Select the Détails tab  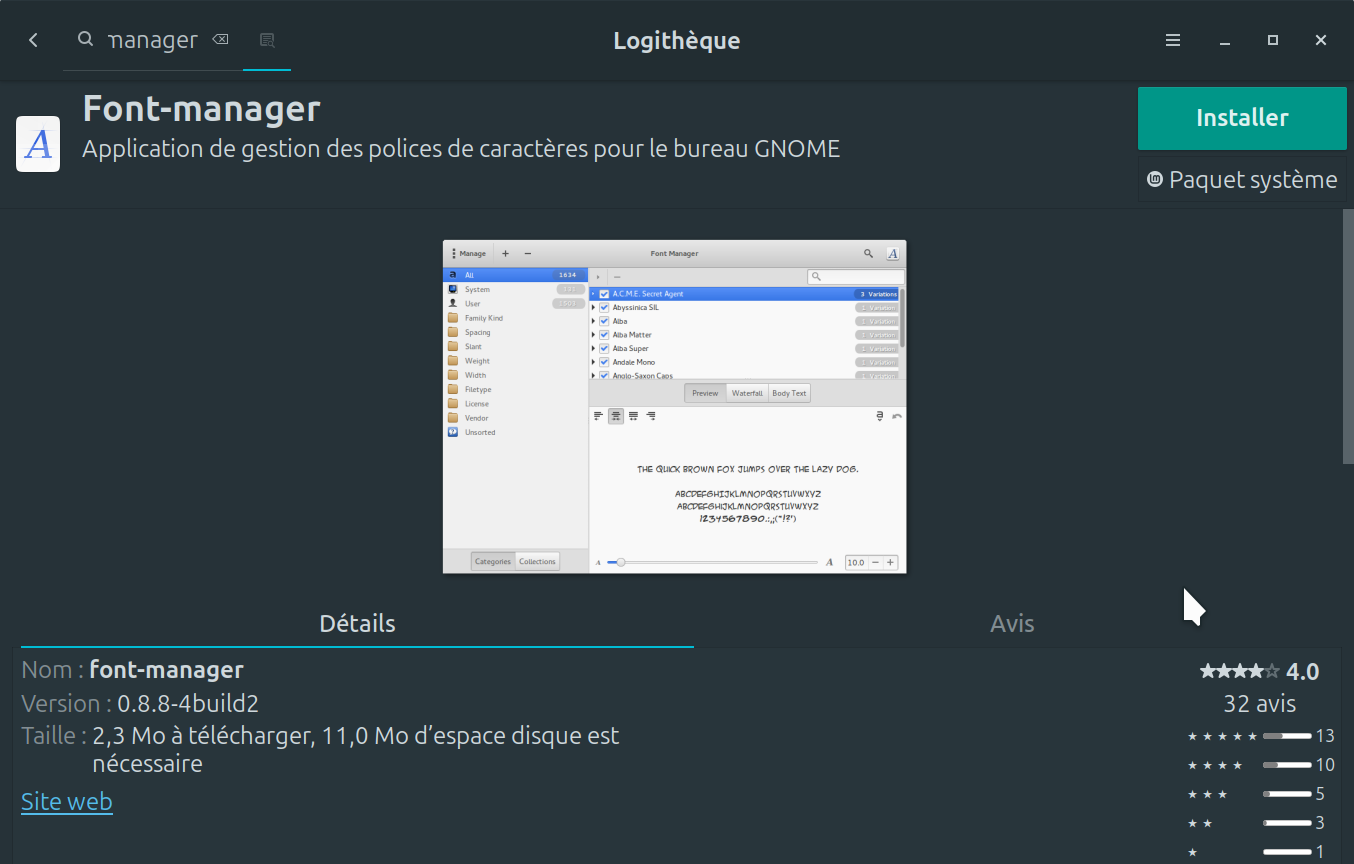[x=357, y=623]
